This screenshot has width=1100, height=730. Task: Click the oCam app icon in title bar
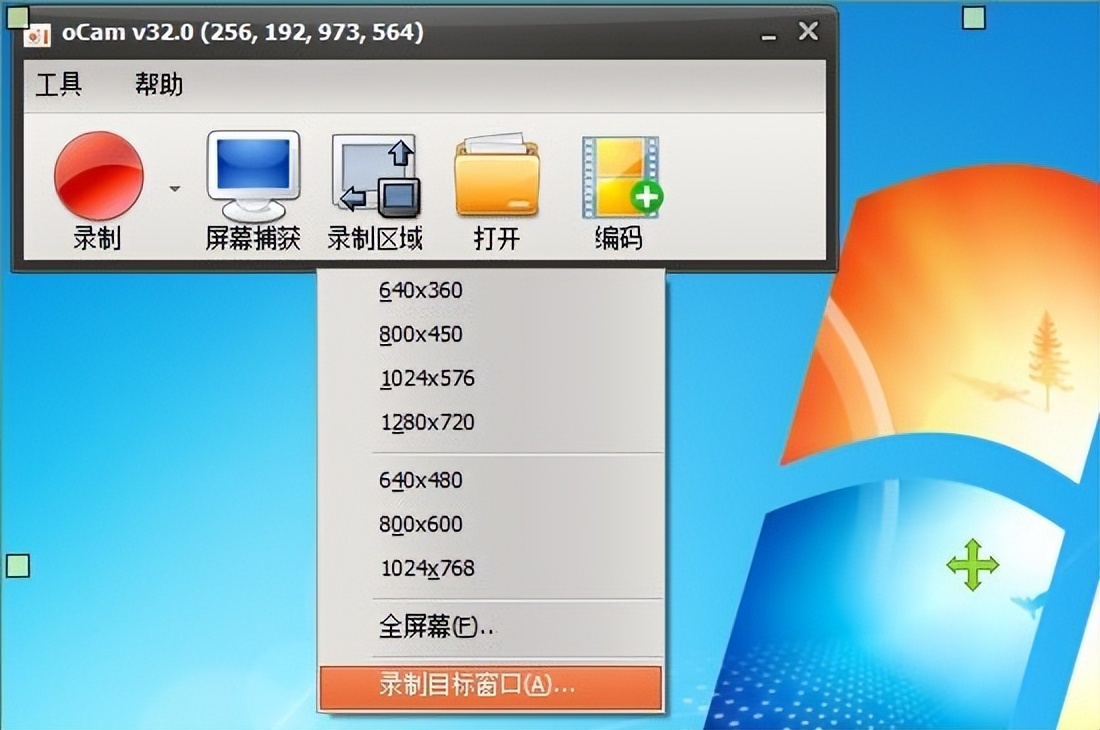(38, 36)
